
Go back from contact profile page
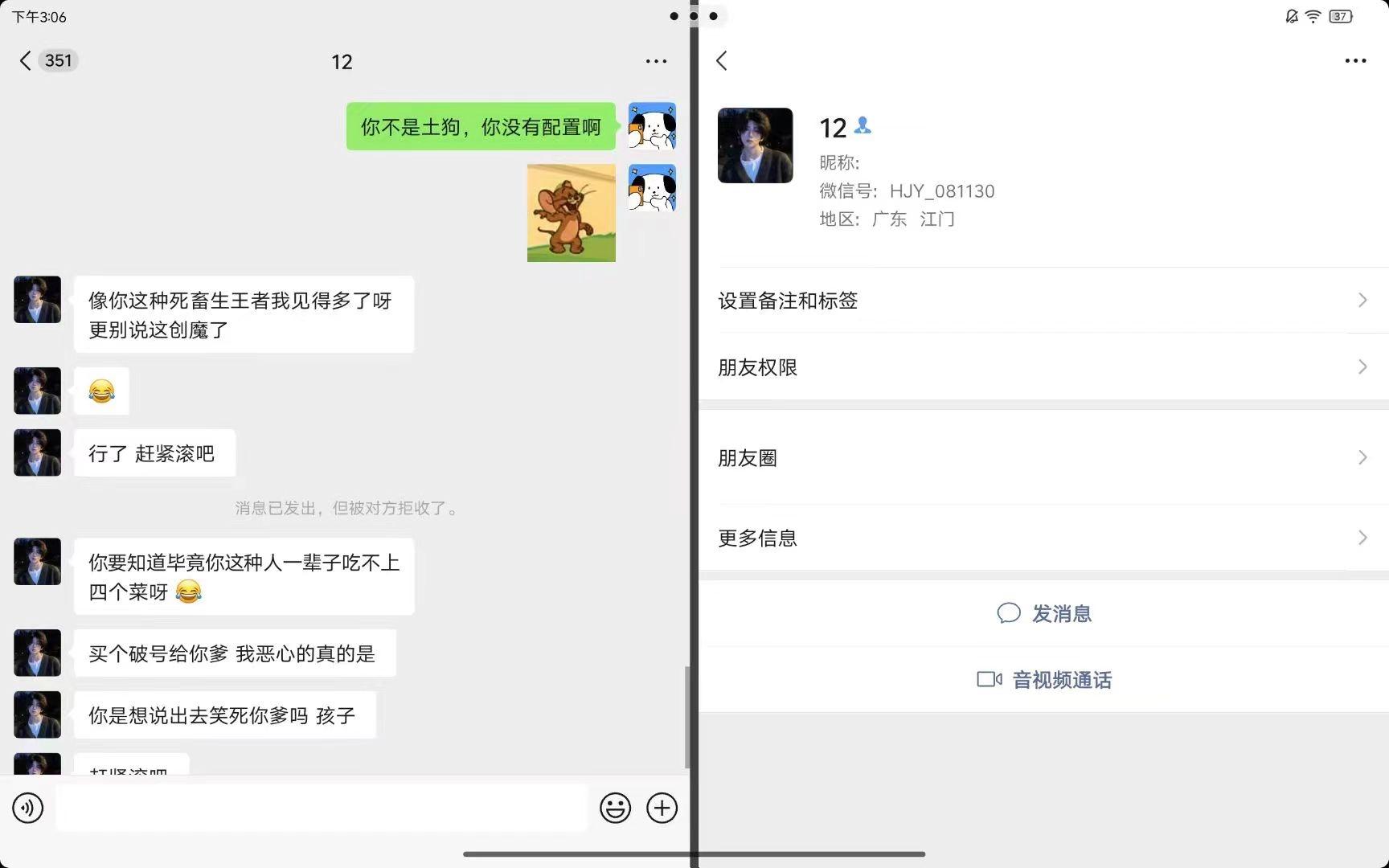pyautogui.click(x=722, y=60)
